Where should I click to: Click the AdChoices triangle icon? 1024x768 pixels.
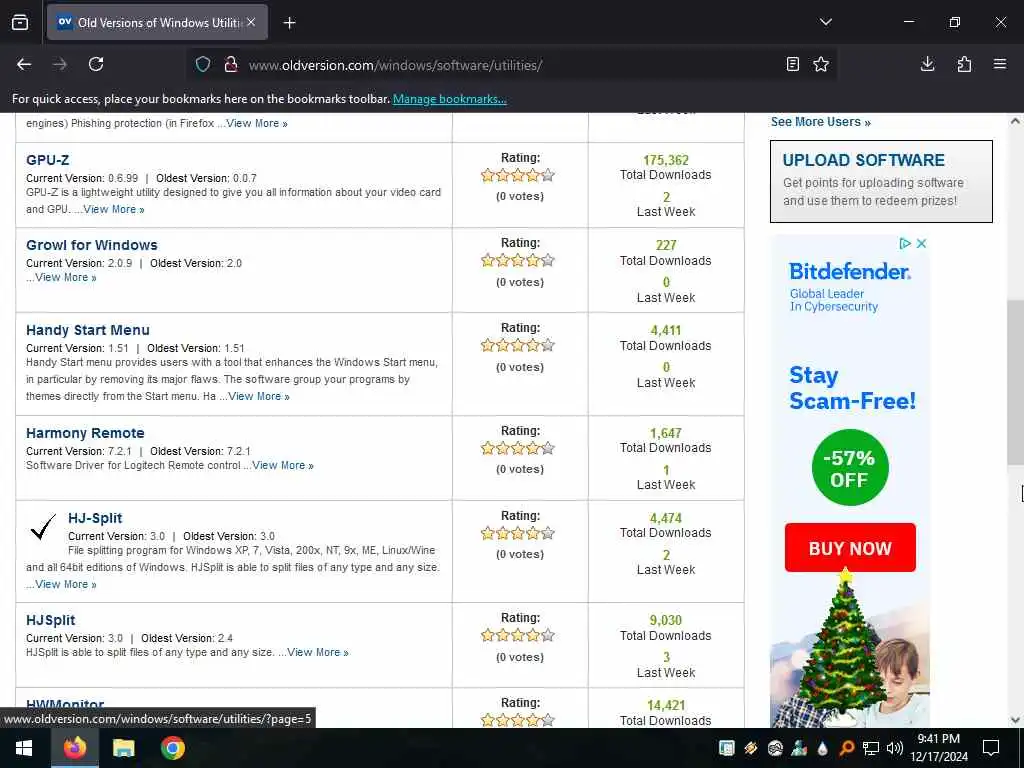904,244
